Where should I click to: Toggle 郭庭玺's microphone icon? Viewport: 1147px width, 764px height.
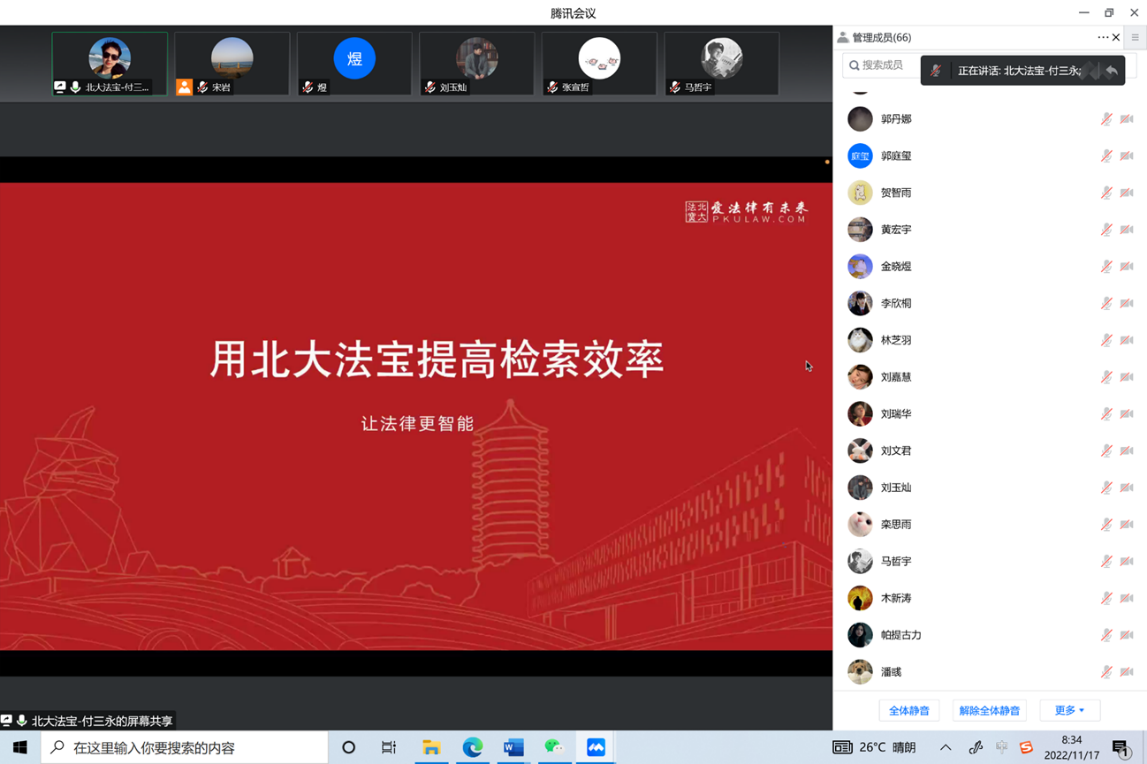pyautogui.click(x=1106, y=156)
